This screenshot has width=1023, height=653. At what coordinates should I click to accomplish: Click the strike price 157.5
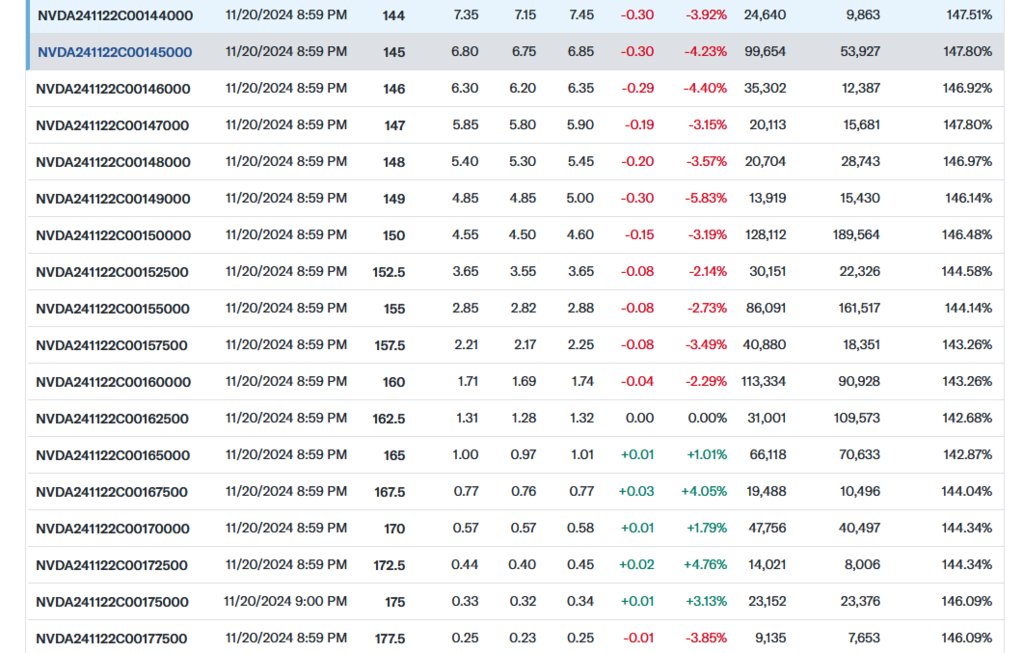(x=389, y=345)
